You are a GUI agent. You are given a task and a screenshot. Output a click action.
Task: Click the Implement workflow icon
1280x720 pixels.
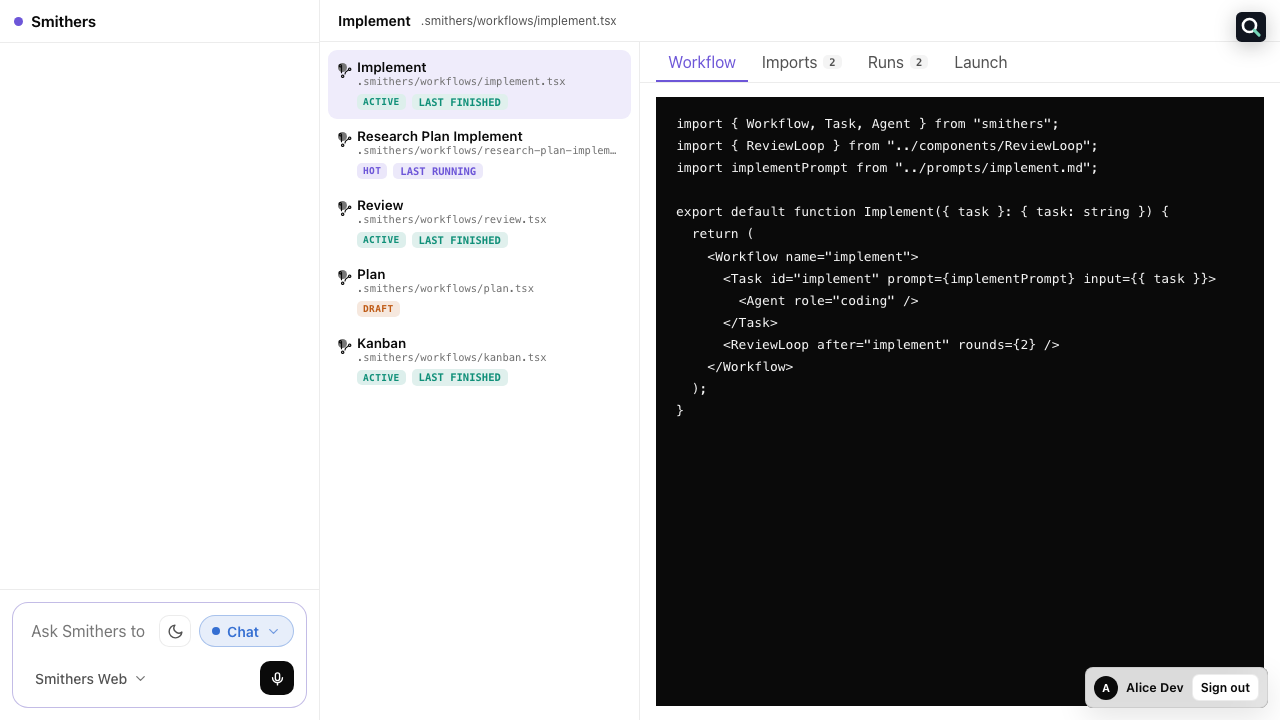pos(344,70)
